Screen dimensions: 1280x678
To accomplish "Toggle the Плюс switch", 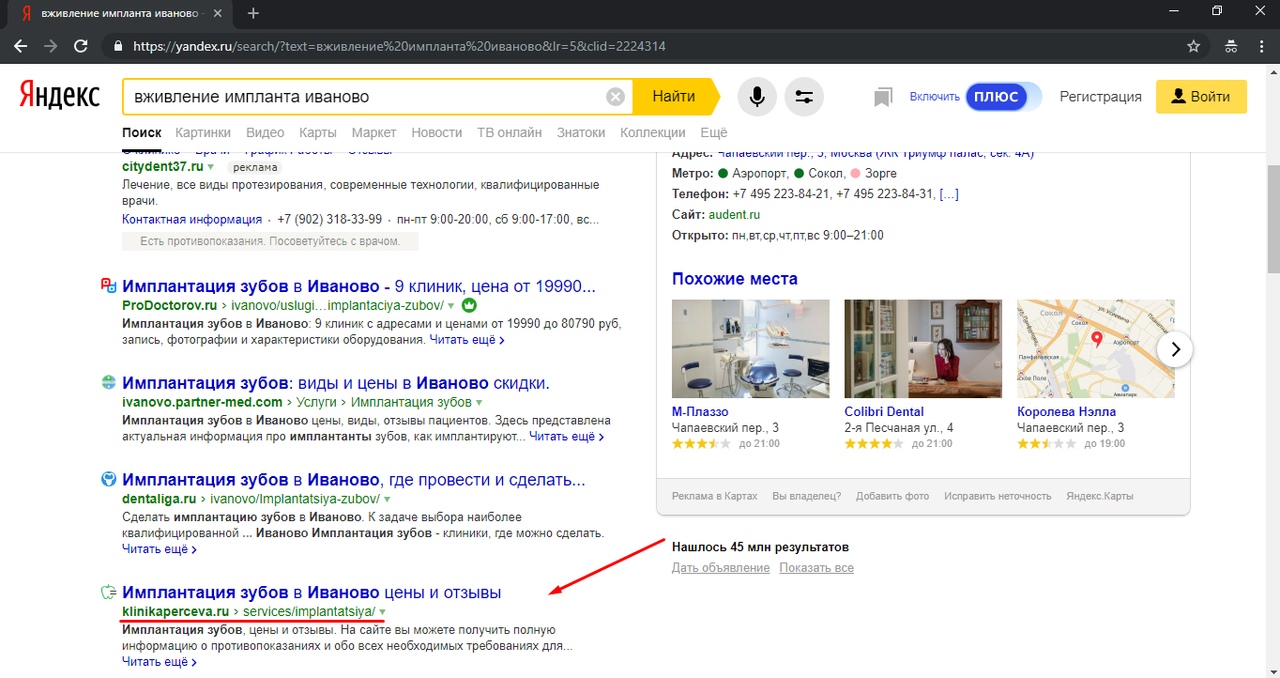I will pyautogui.click(x=1003, y=97).
